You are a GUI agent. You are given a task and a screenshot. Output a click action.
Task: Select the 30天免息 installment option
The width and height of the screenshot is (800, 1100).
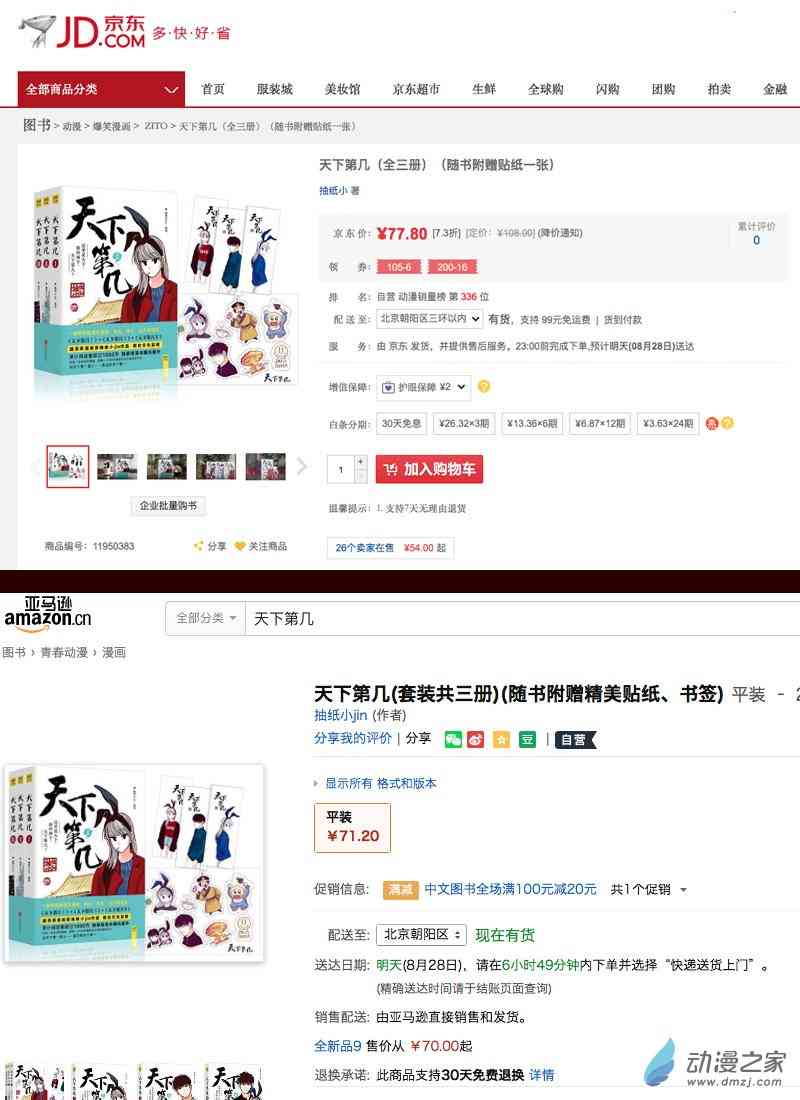click(401, 424)
